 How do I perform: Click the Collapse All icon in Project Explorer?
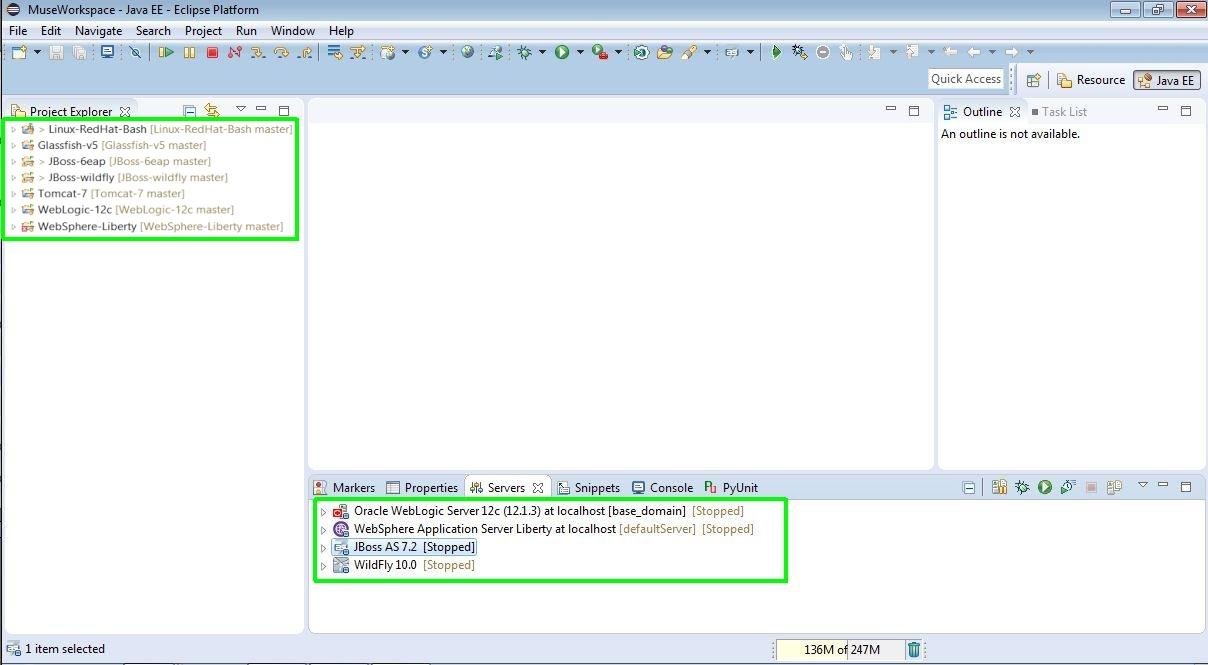pyautogui.click(x=189, y=111)
